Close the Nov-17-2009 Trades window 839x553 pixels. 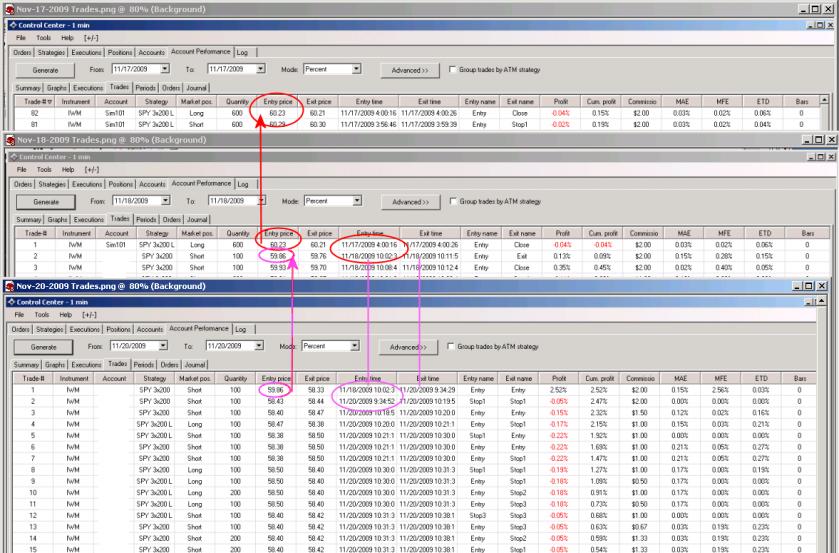tap(829, 7)
